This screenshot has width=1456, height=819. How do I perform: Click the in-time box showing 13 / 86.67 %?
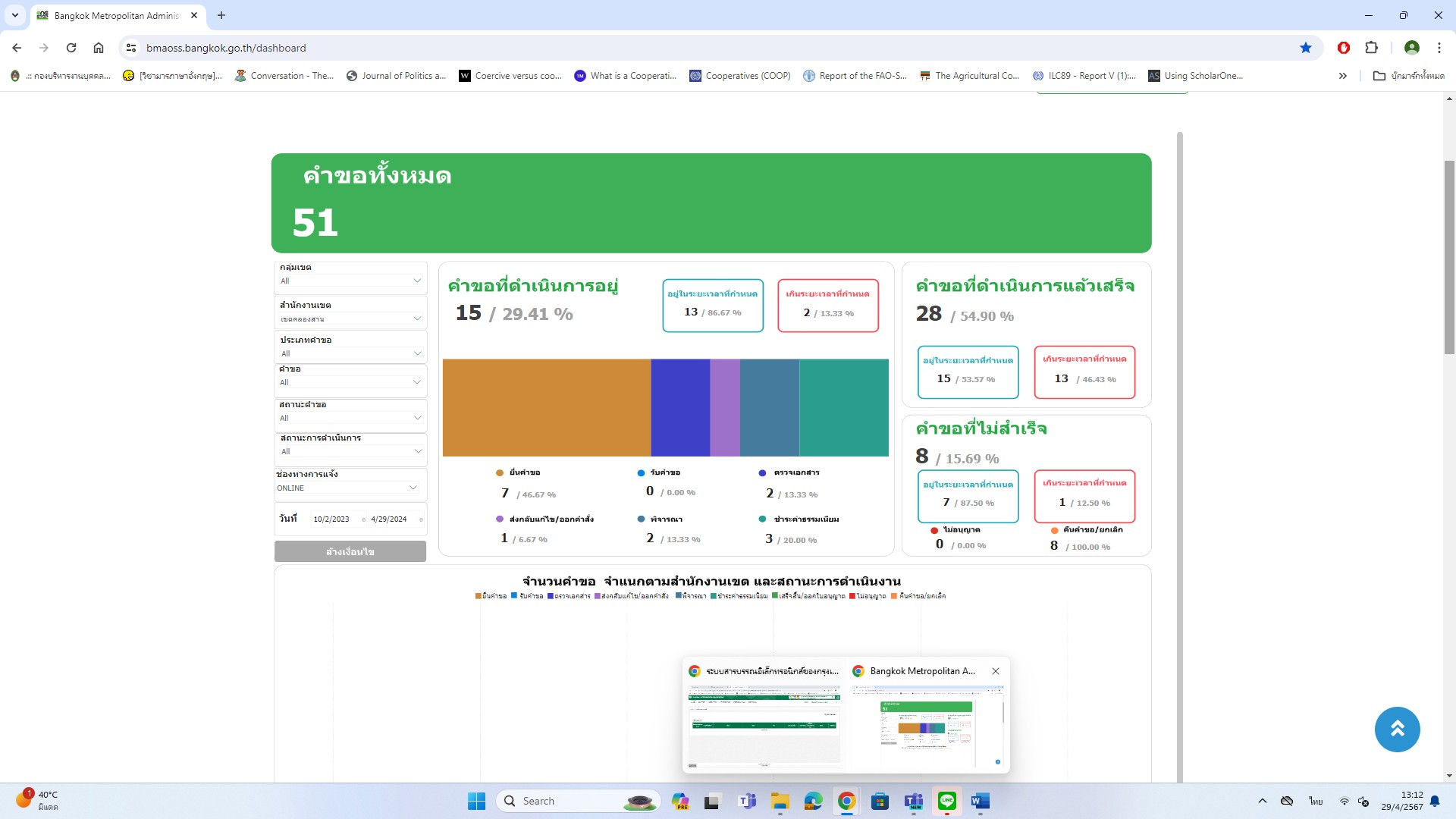click(712, 305)
